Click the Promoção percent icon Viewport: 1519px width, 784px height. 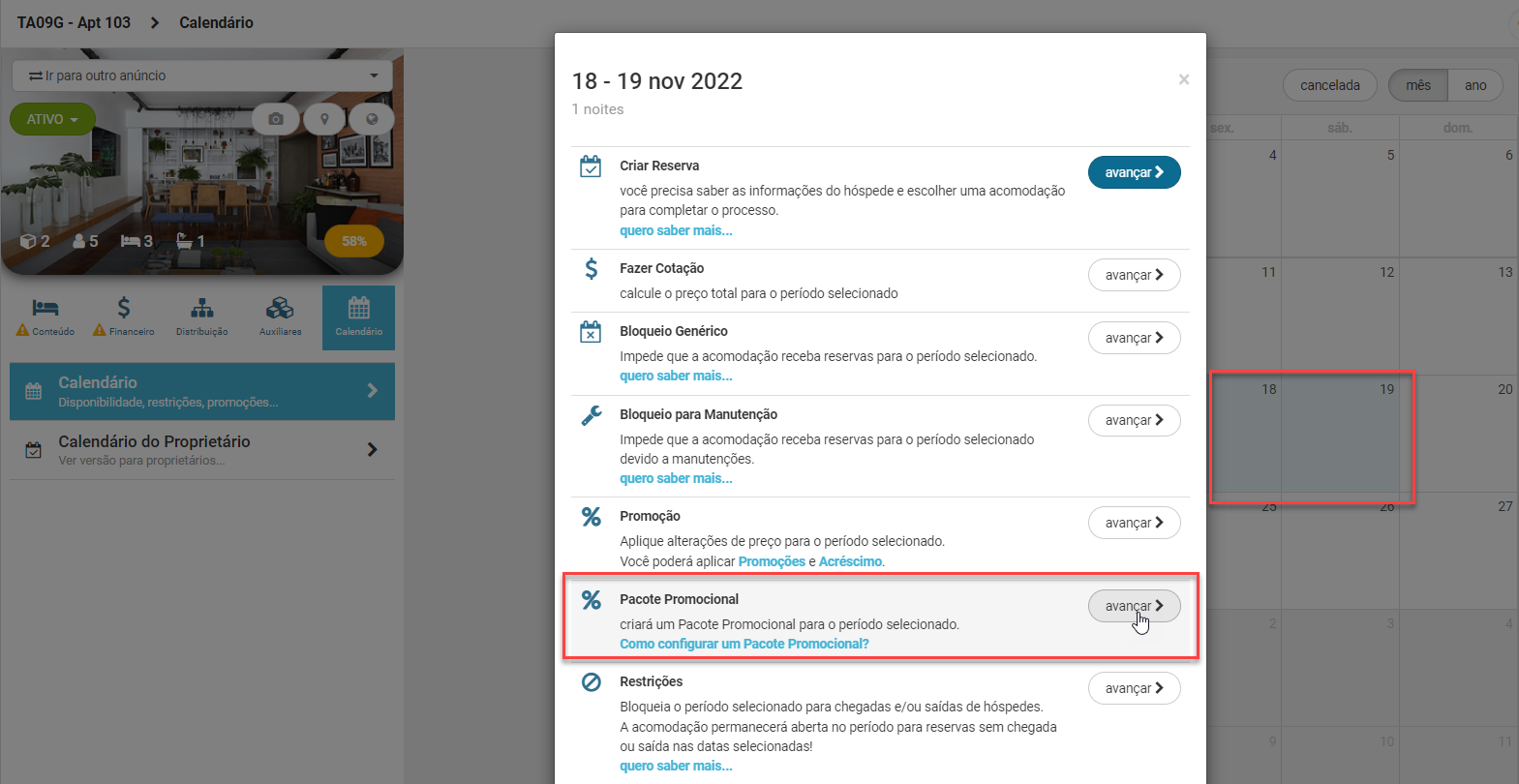(591, 517)
